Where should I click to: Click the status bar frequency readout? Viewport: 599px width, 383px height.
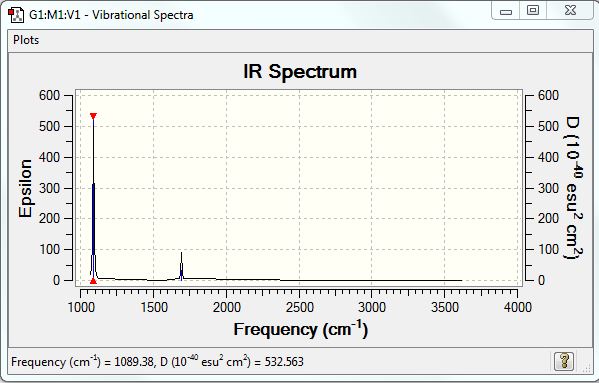coord(157,361)
